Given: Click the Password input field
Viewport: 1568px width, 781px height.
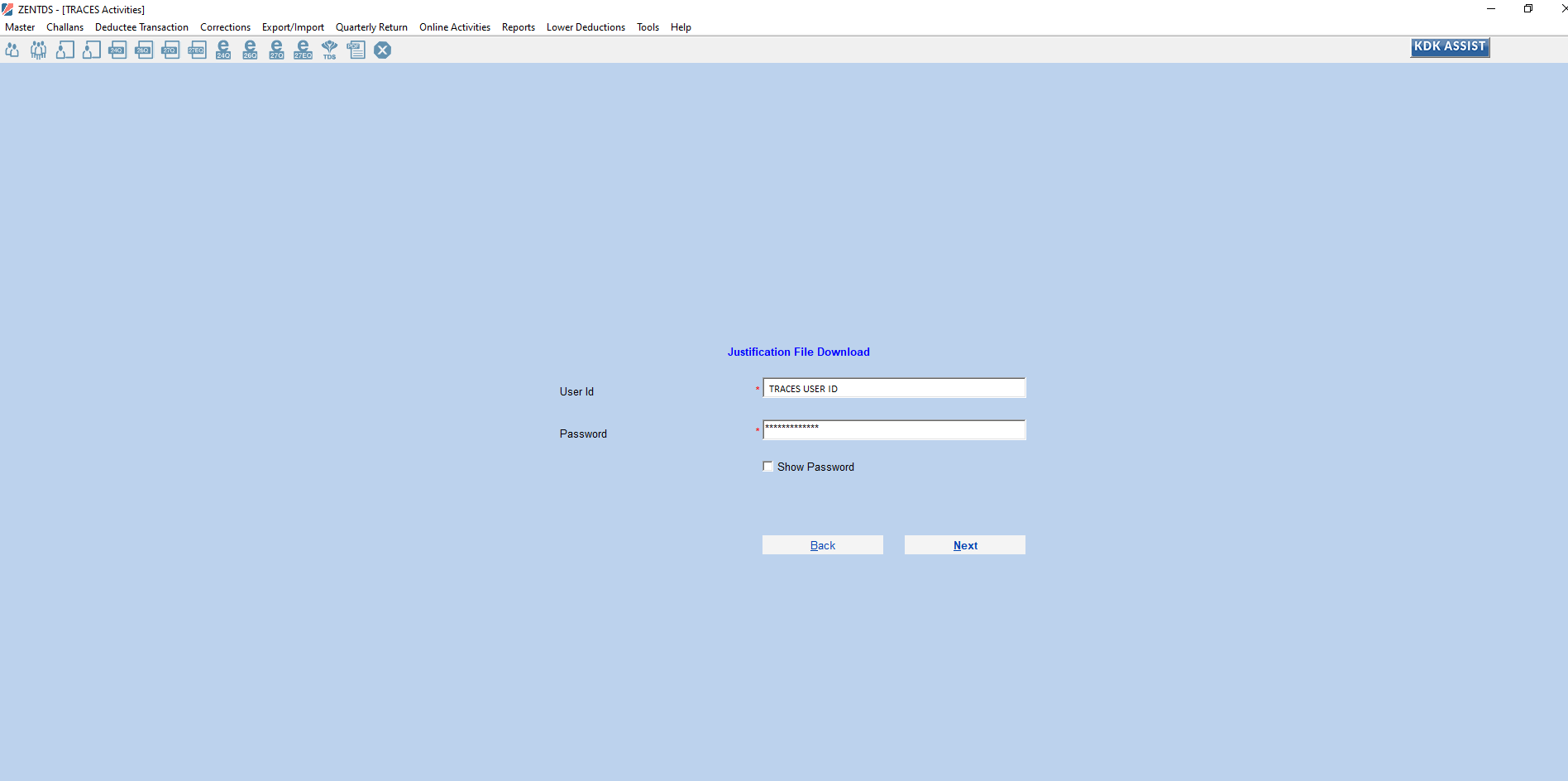Looking at the screenshot, I should click(x=893, y=429).
